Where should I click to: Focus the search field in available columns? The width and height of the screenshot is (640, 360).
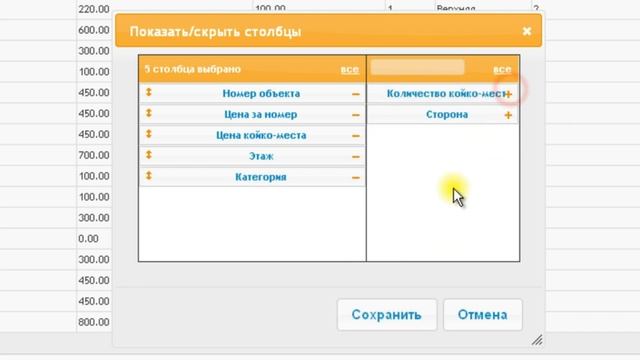tap(418, 67)
